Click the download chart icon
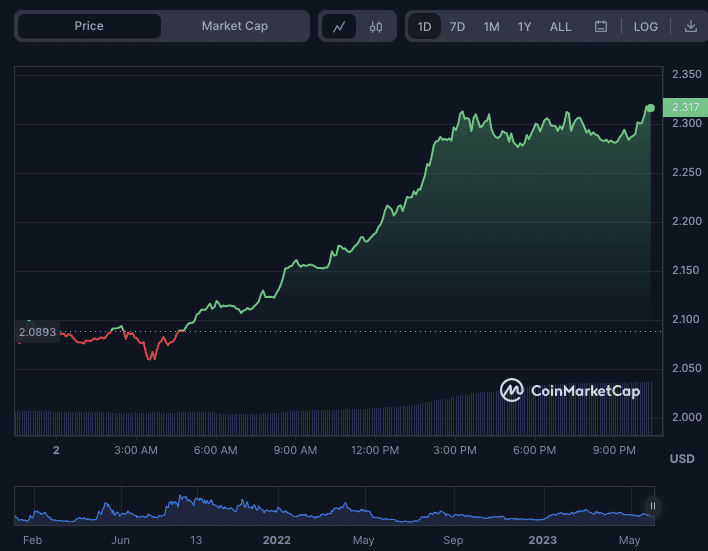 coord(690,27)
